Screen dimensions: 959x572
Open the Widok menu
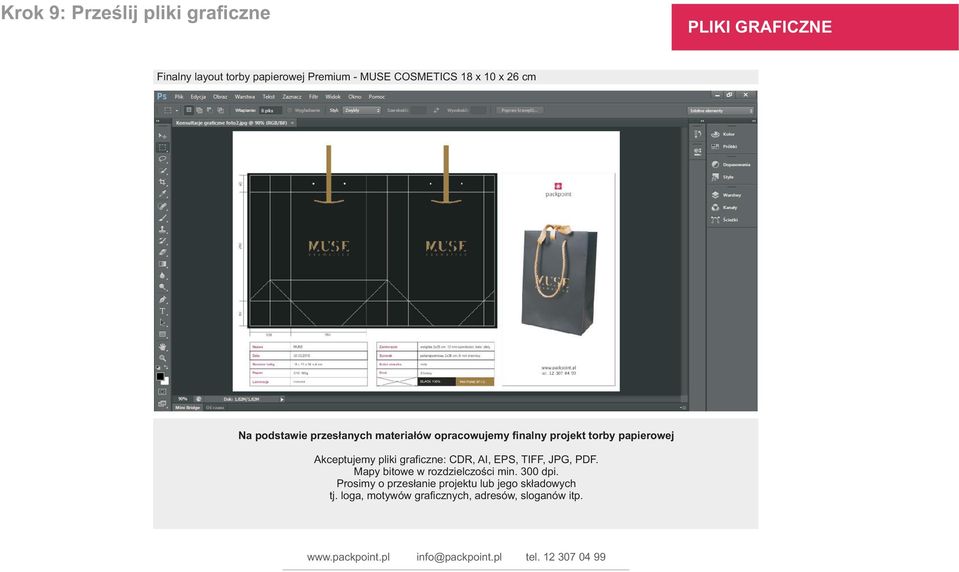point(333,97)
